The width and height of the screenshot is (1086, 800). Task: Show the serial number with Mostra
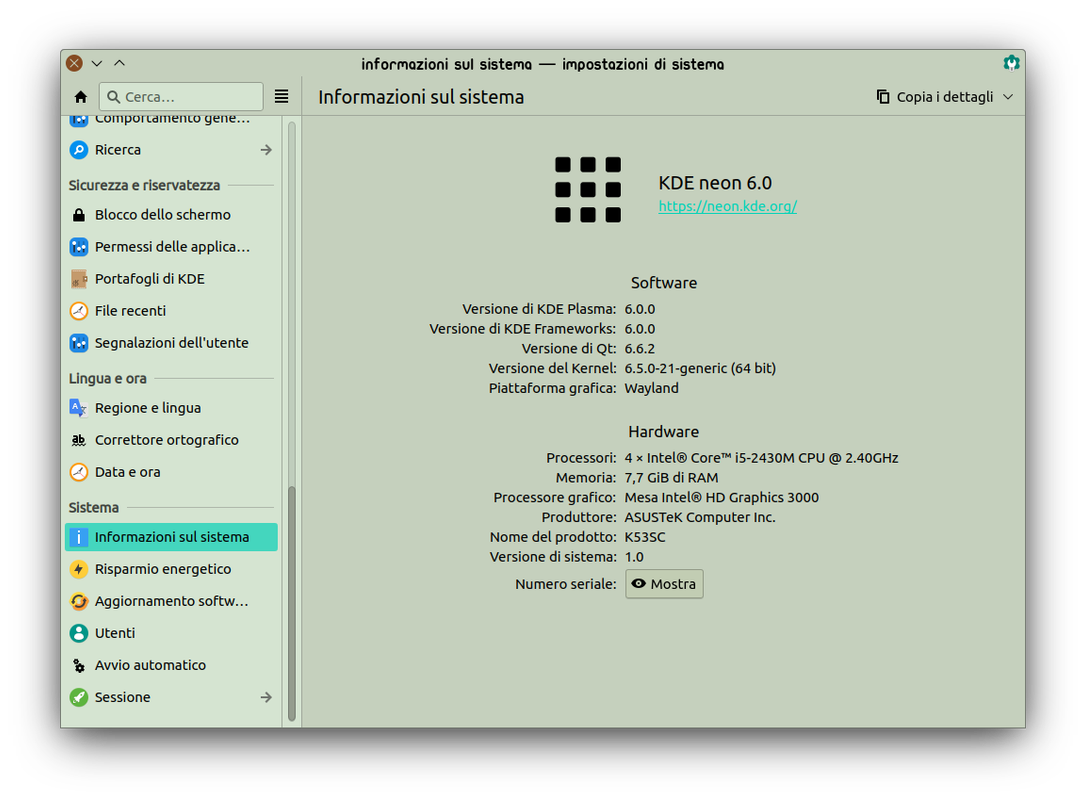664,584
